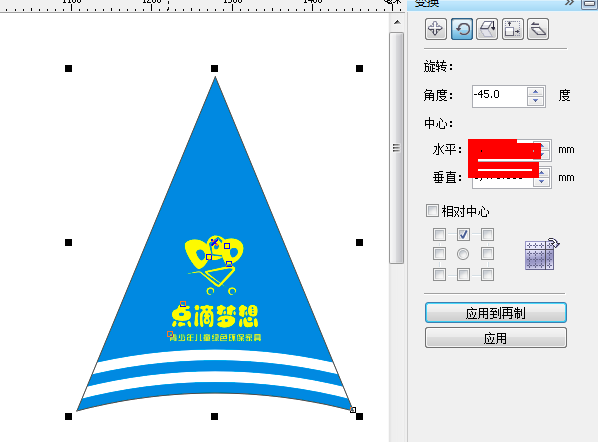Click the vertical scrollbar thumb
Image resolution: width=598 pixels, height=442 pixels.
397,148
